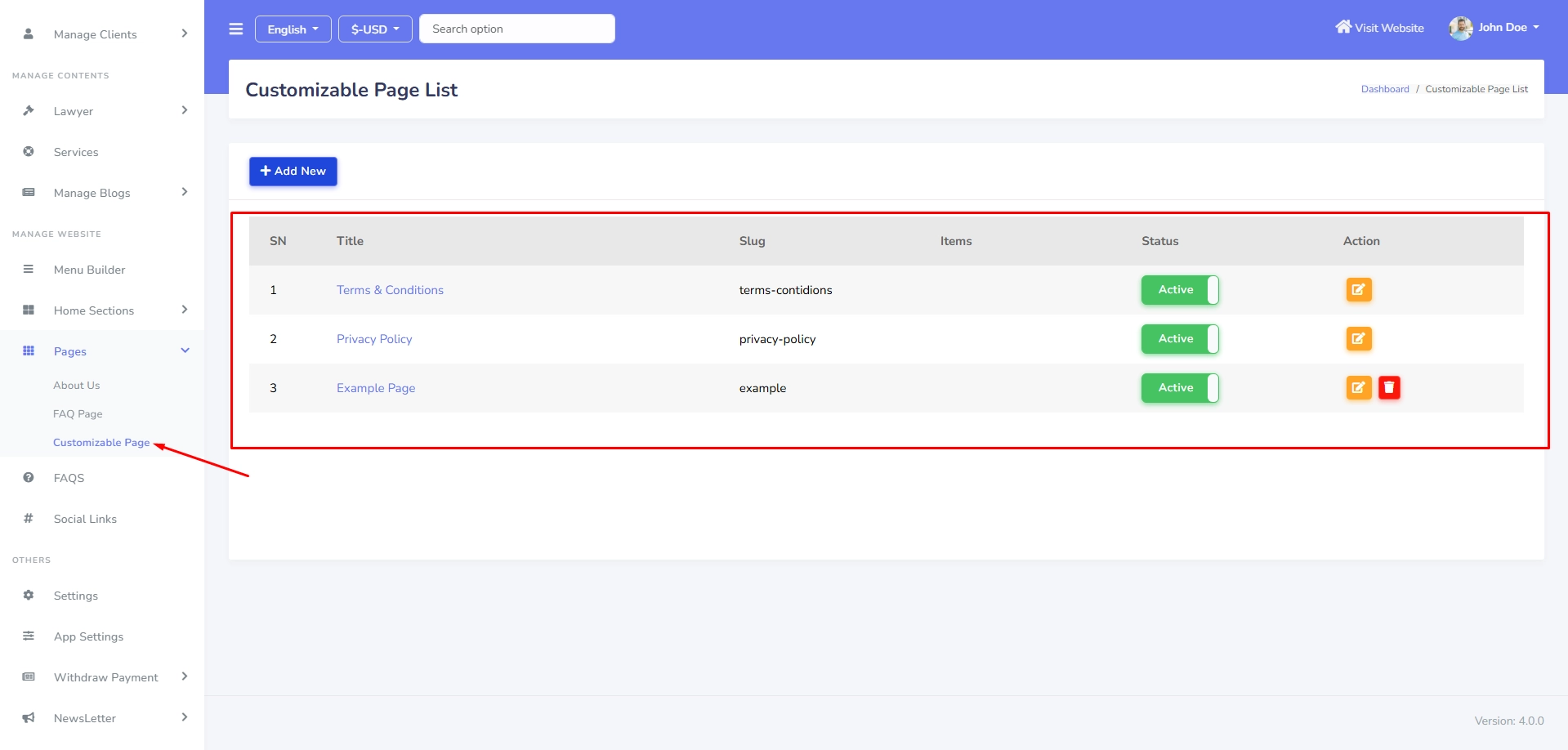Edit the Example Page entry
The width and height of the screenshot is (1568, 750).
[1359, 388]
